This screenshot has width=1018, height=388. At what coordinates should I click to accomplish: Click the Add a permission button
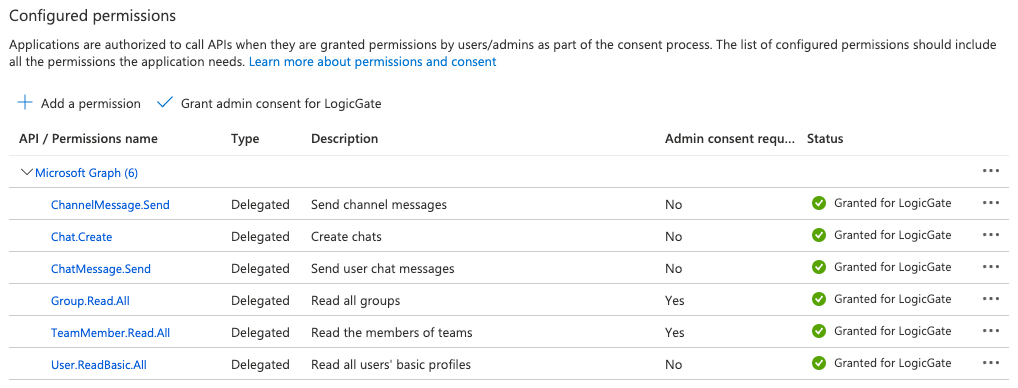79,103
